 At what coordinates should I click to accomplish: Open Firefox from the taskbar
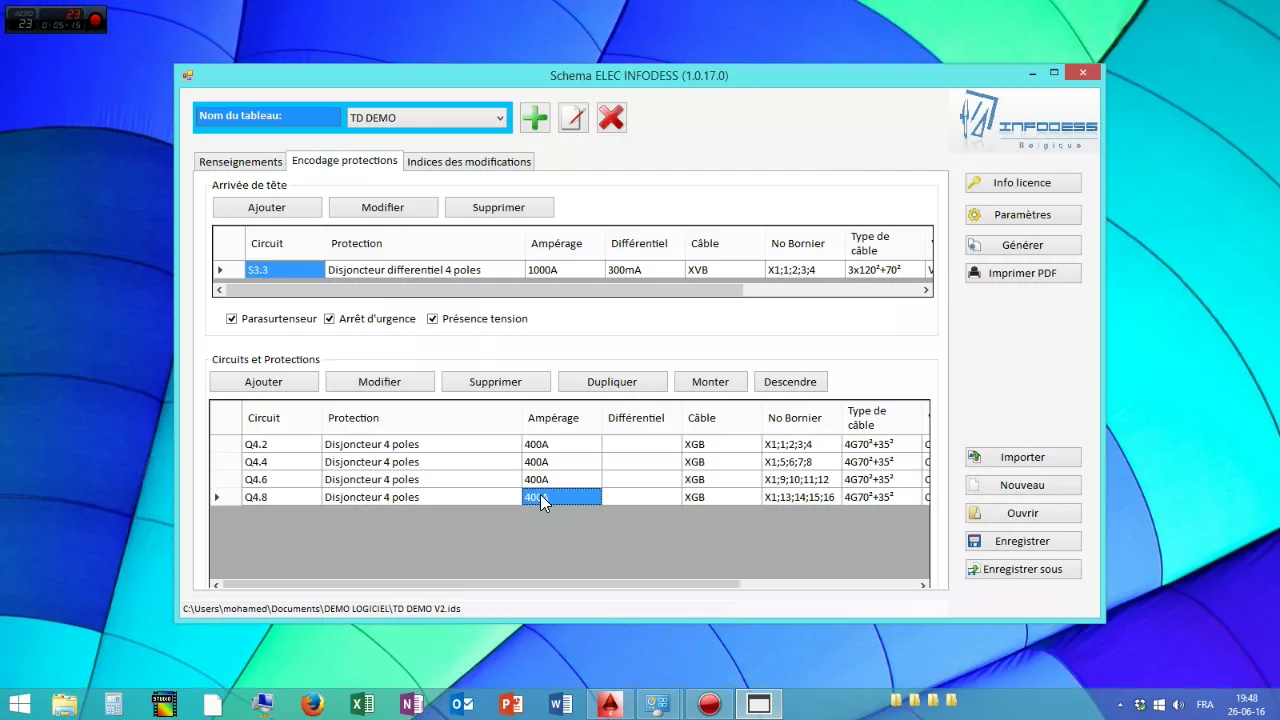click(313, 704)
